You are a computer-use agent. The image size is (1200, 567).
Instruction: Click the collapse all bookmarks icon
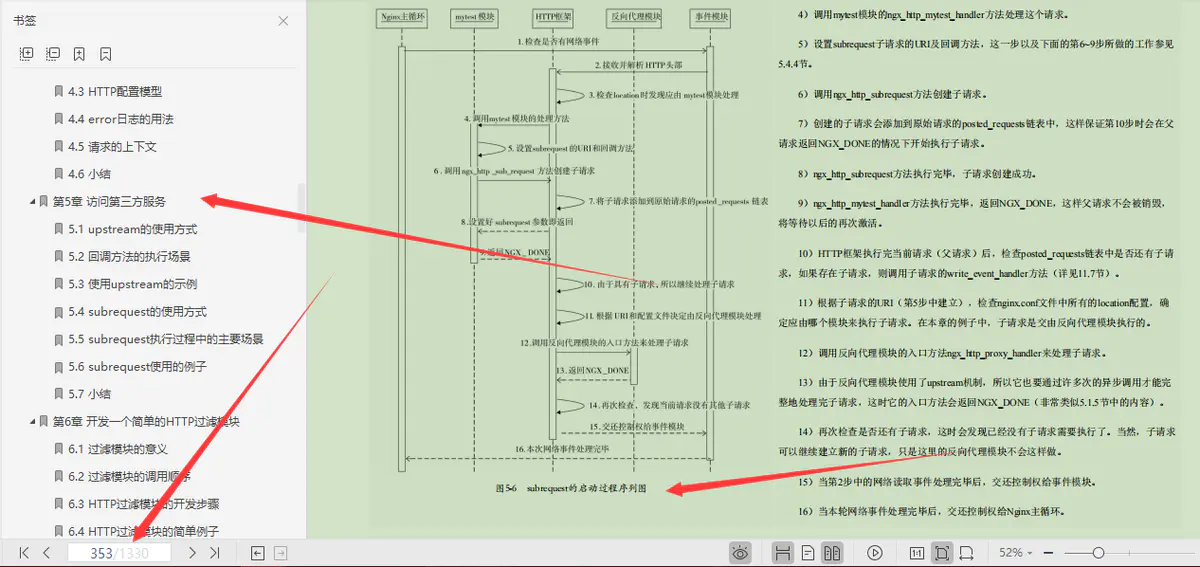point(53,54)
